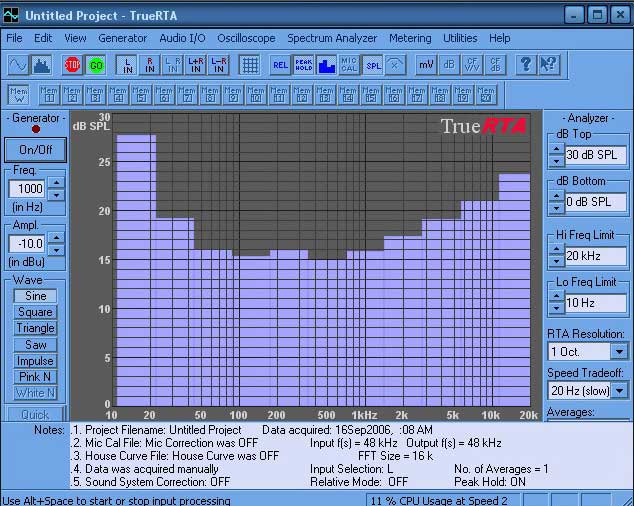Viewport: 634px width, 506px height.
Task: Click the Project Filename note line
Action: click(x=158, y=430)
